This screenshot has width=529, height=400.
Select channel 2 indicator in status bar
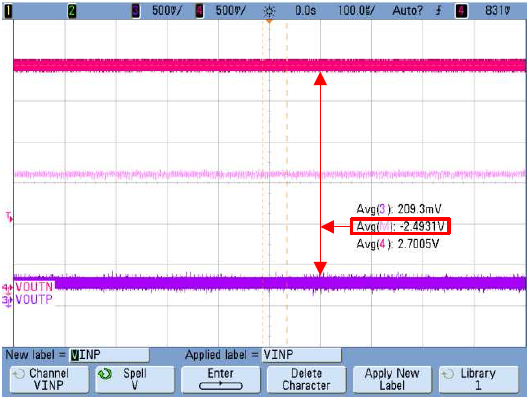pyautogui.click(x=72, y=11)
